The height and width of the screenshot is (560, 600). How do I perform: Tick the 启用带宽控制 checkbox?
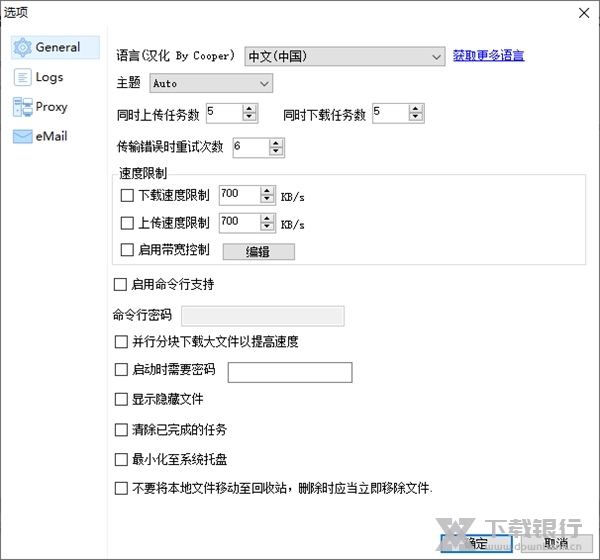pos(127,250)
